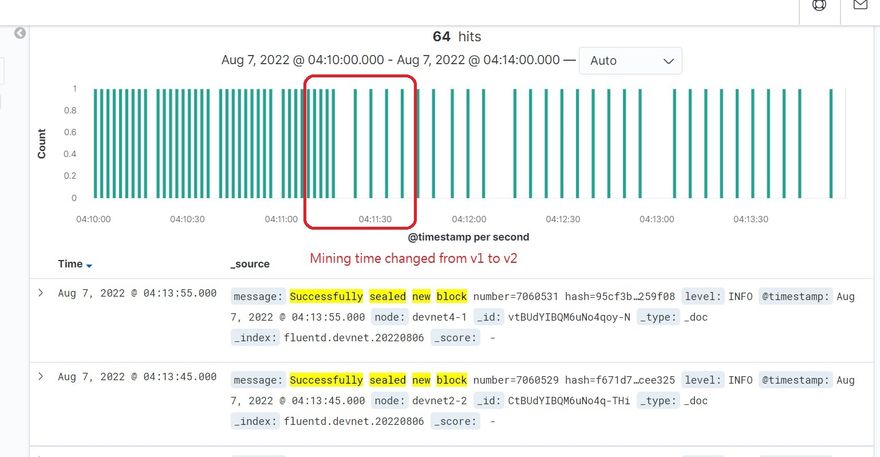Click the '@timestamp per second' axis label
Viewport: 880px width, 457px height.
point(468,237)
